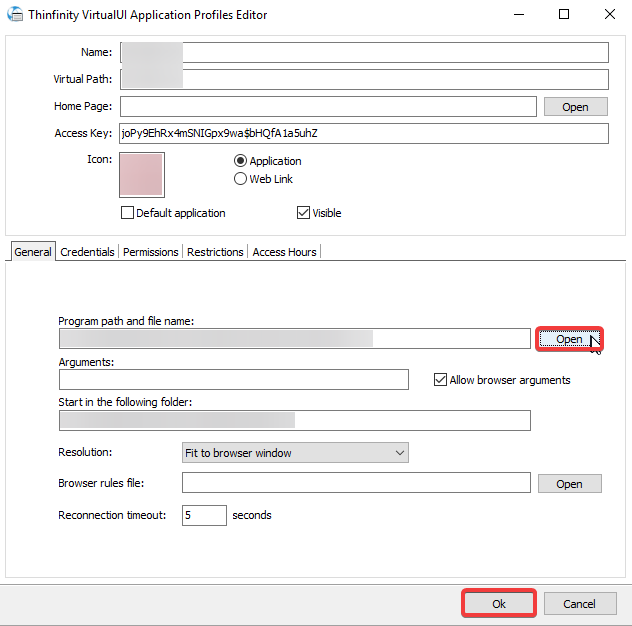Uncheck the Visible checkbox
The width and height of the screenshot is (632, 626).
click(x=303, y=212)
